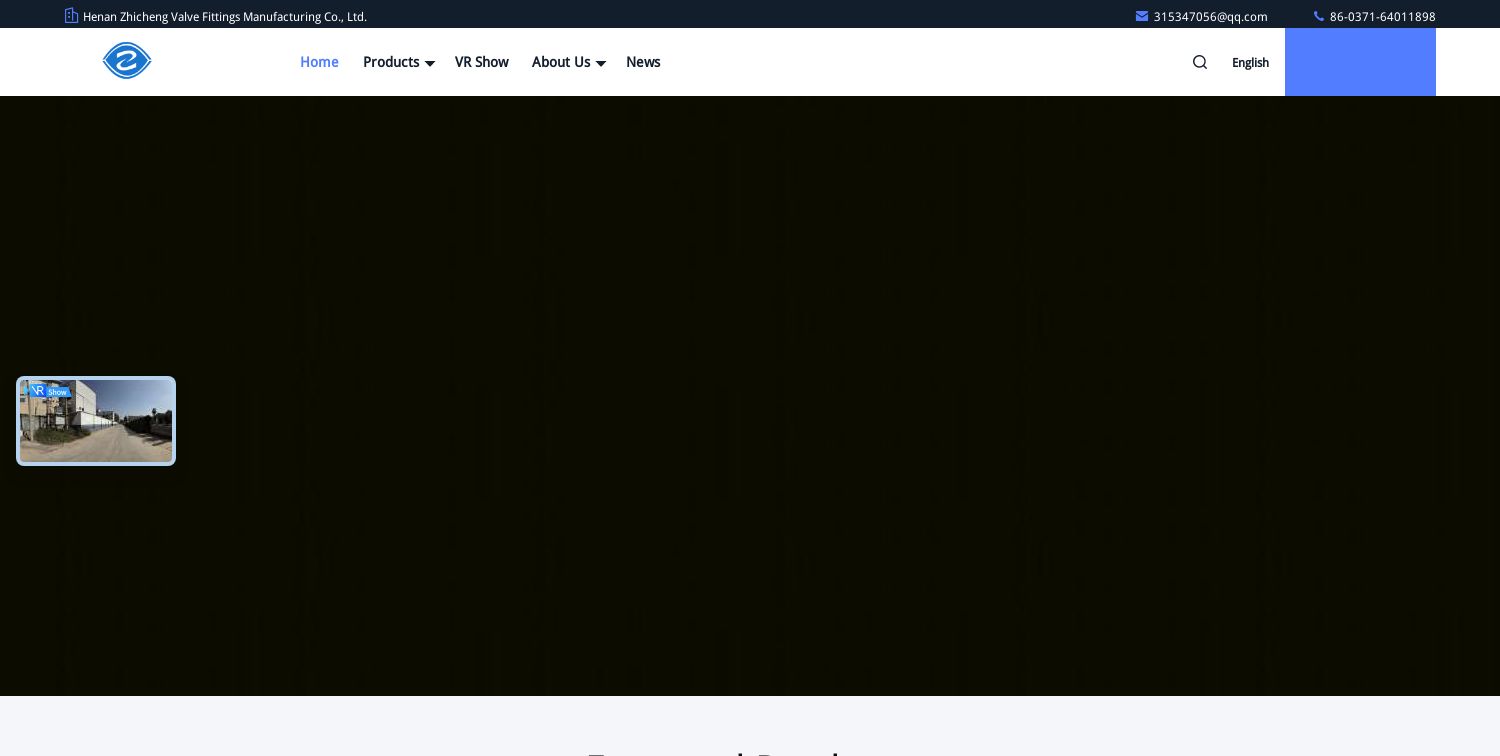Expand the About Us dropdown arrow
The height and width of the screenshot is (756, 1500).
601,63
